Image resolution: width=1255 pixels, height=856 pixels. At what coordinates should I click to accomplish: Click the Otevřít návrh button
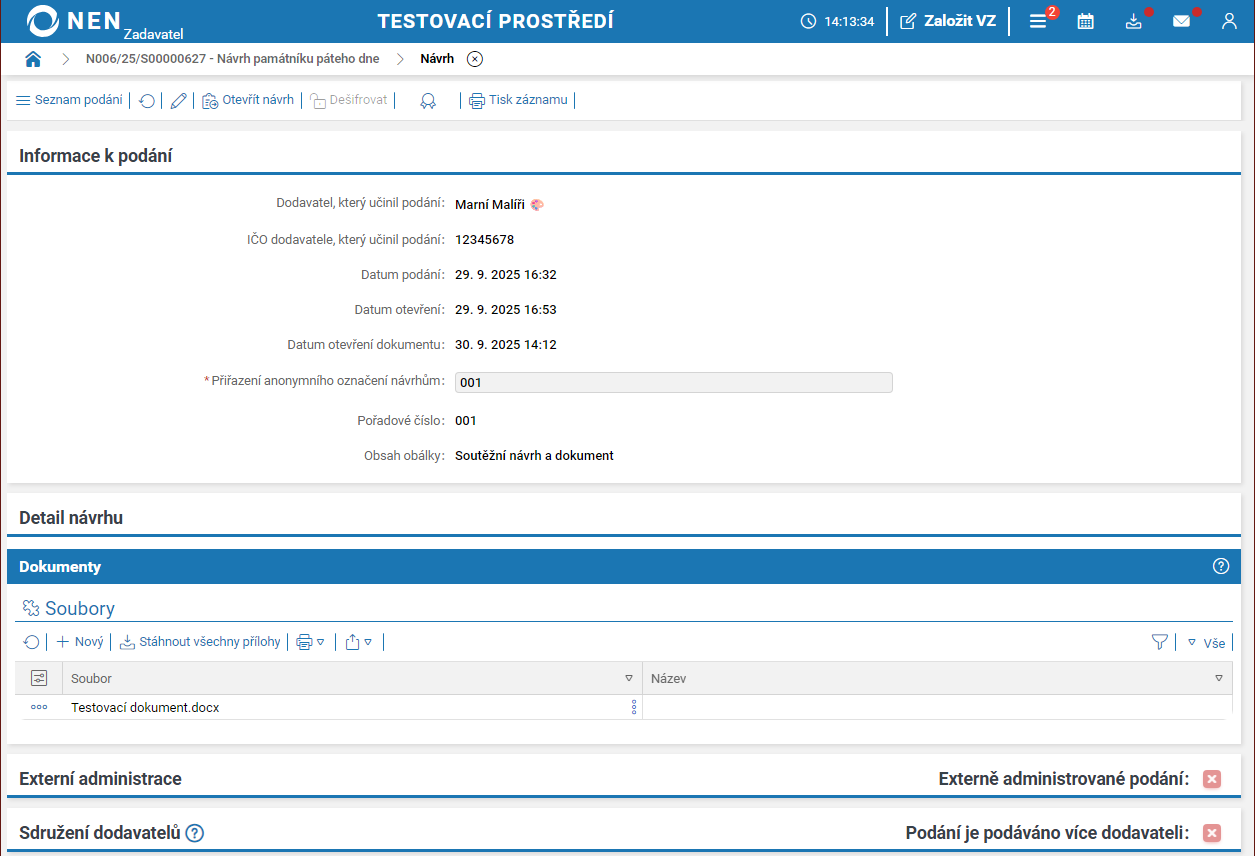tap(248, 100)
